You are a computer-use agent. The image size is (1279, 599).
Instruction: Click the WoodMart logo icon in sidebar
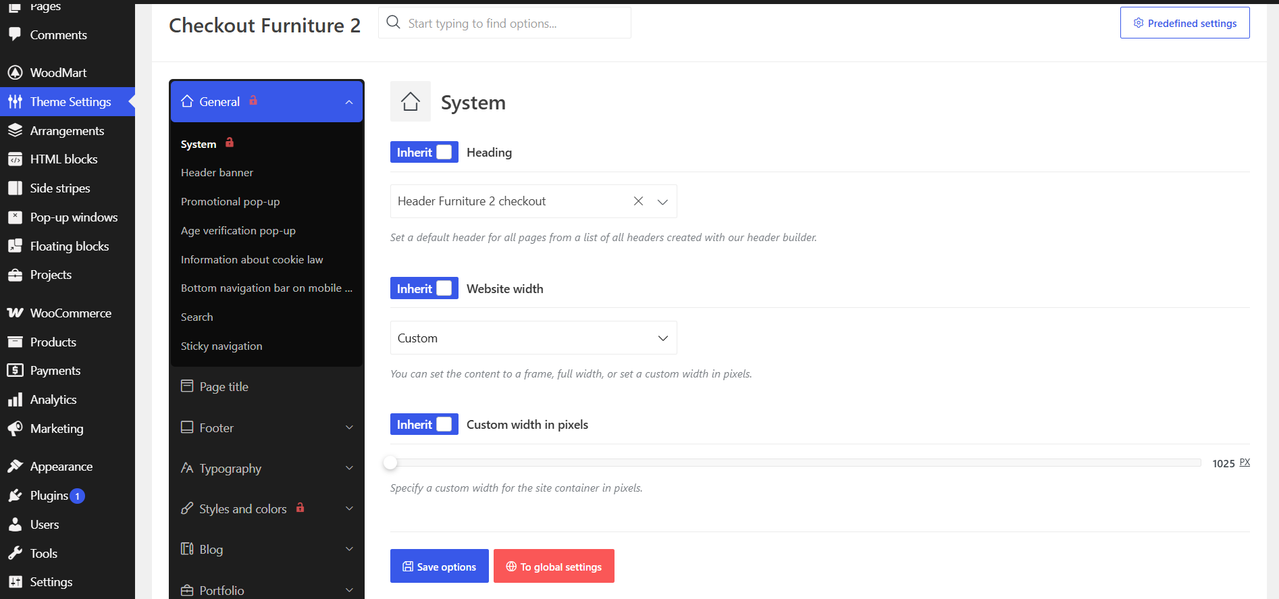click(x=15, y=73)
